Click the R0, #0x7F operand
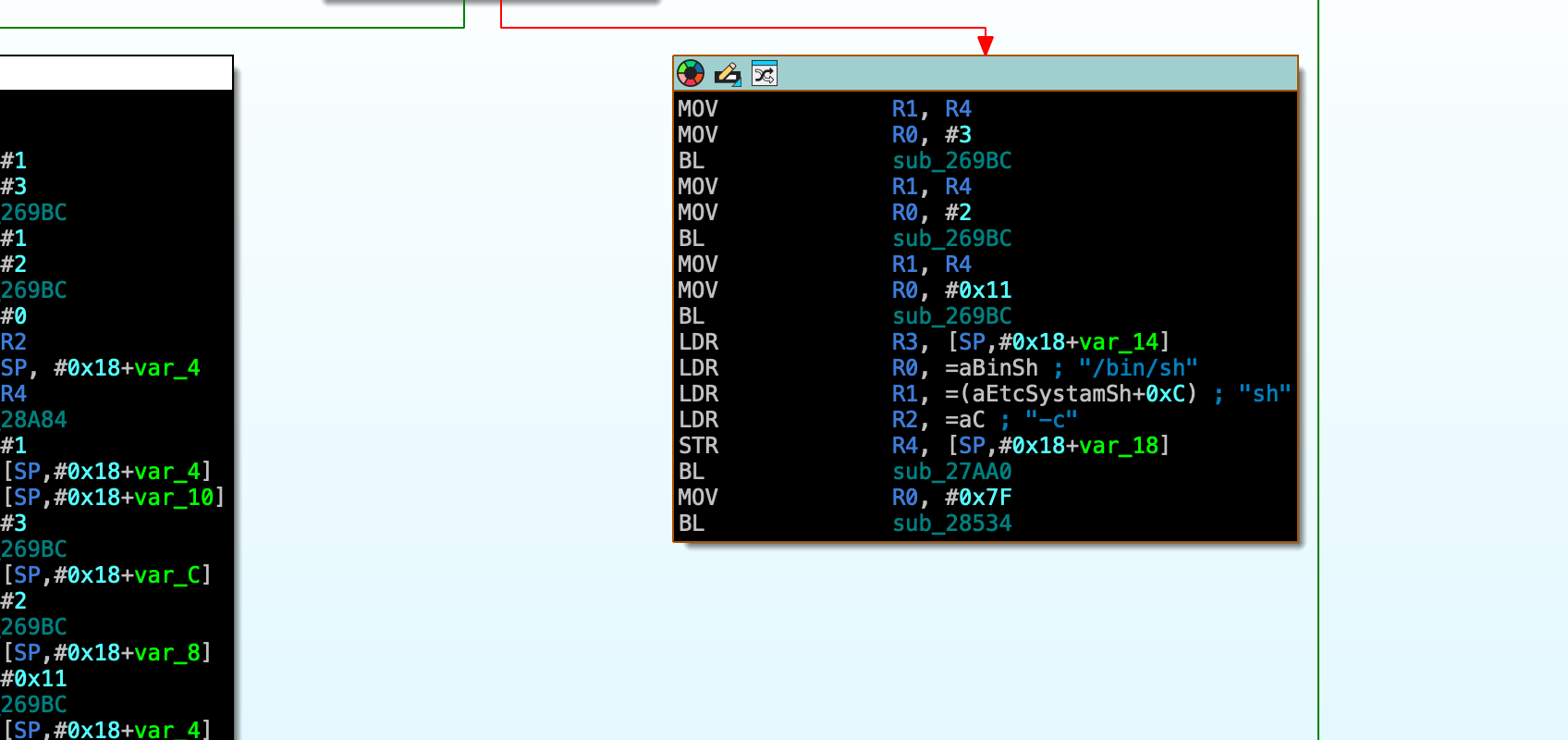The width and height of the screenshot is (1568, 740). click(952, 498)
